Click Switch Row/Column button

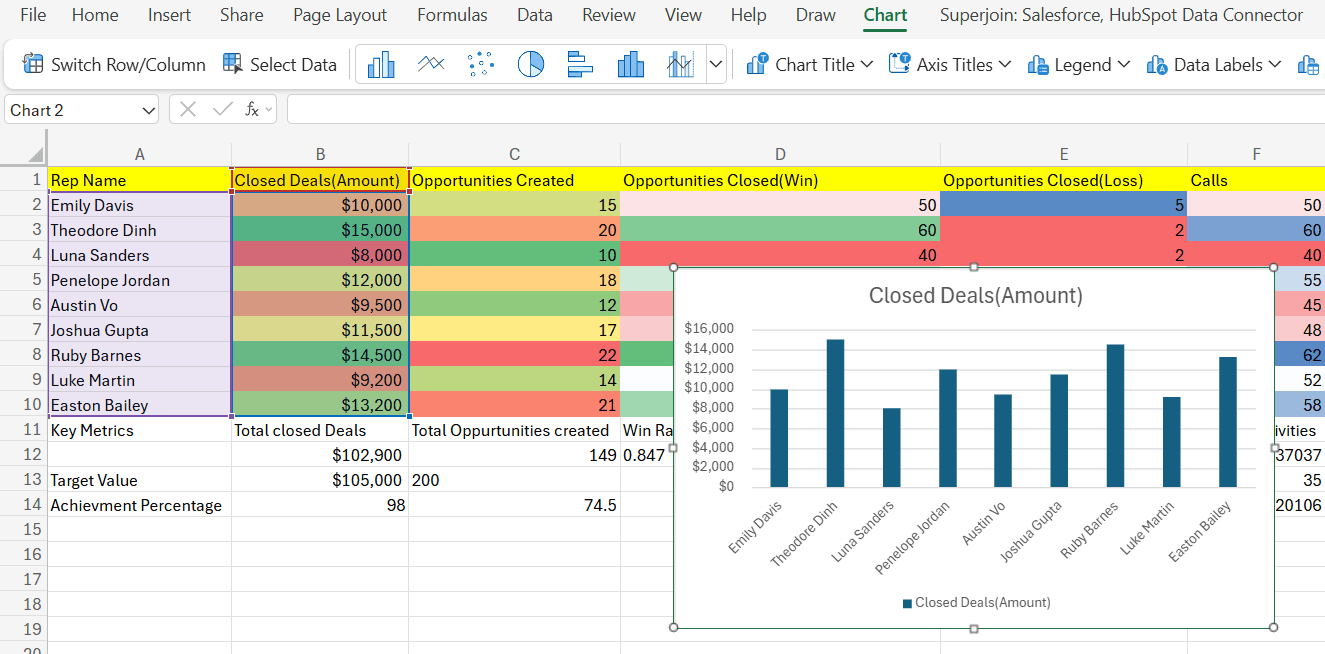pyautogui.click(x=114, y=65)
